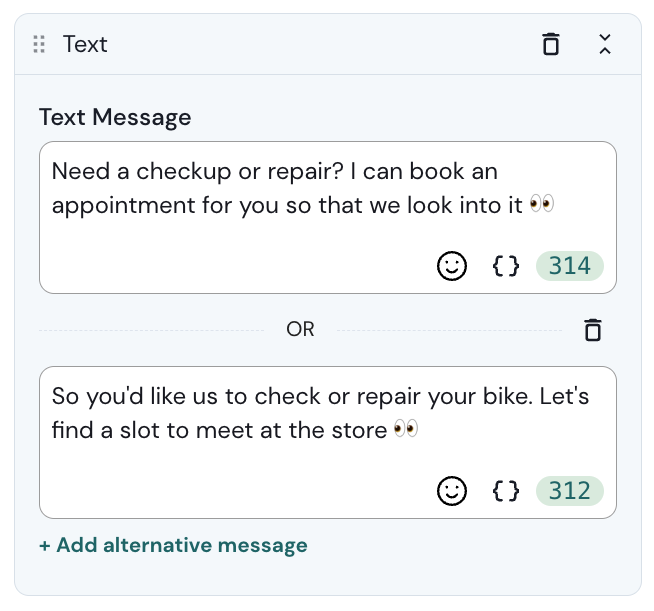Viewport: 654px width, 611px height.
Task: Click the Text Message field label
Action: (115, 117)
